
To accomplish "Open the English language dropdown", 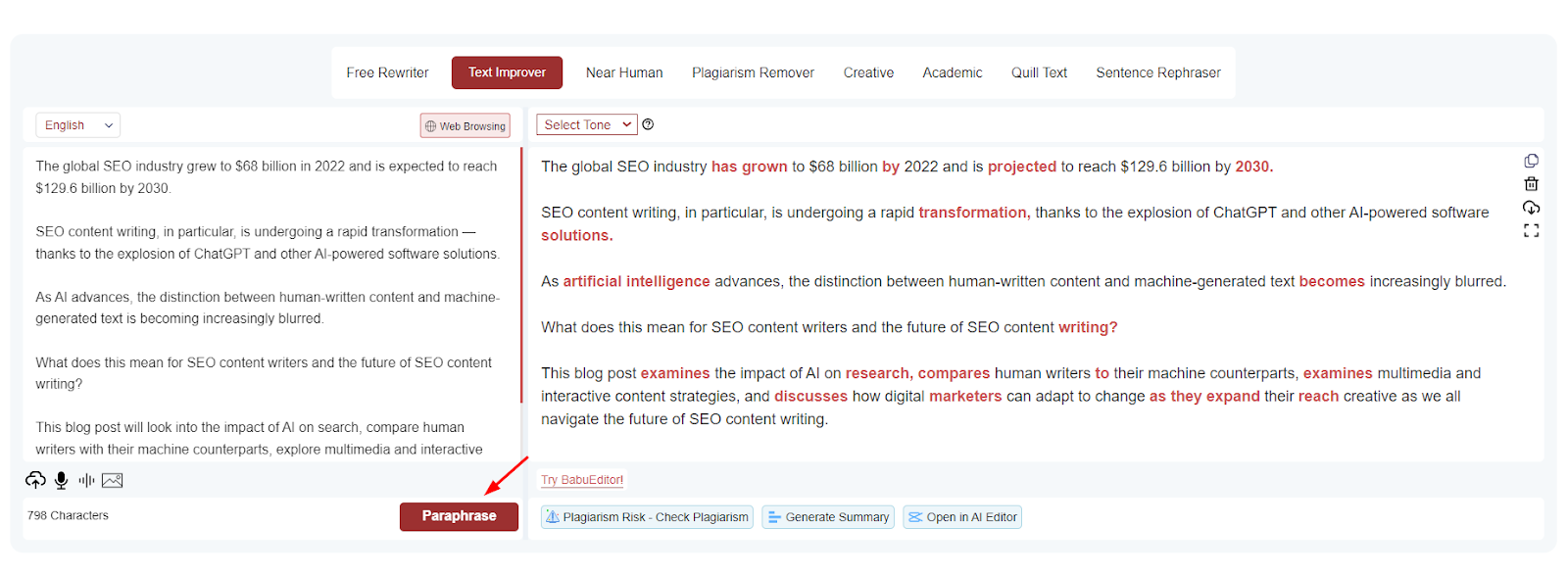I will pyautogui.click(x=77, y=125).
